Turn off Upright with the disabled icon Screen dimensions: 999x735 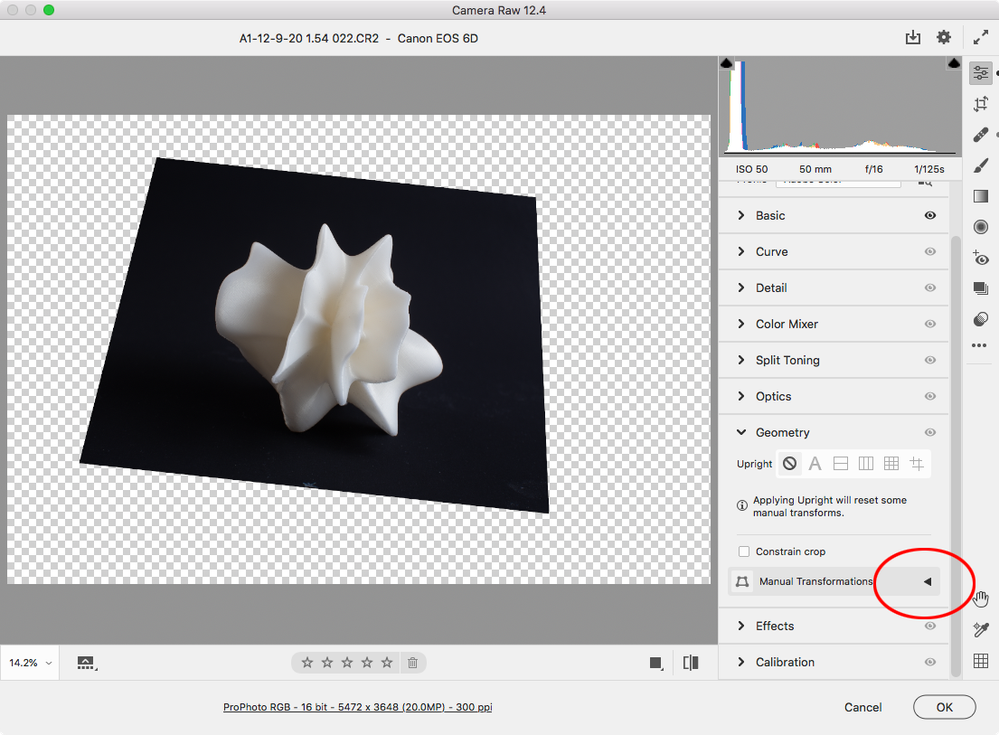[789, 464]
